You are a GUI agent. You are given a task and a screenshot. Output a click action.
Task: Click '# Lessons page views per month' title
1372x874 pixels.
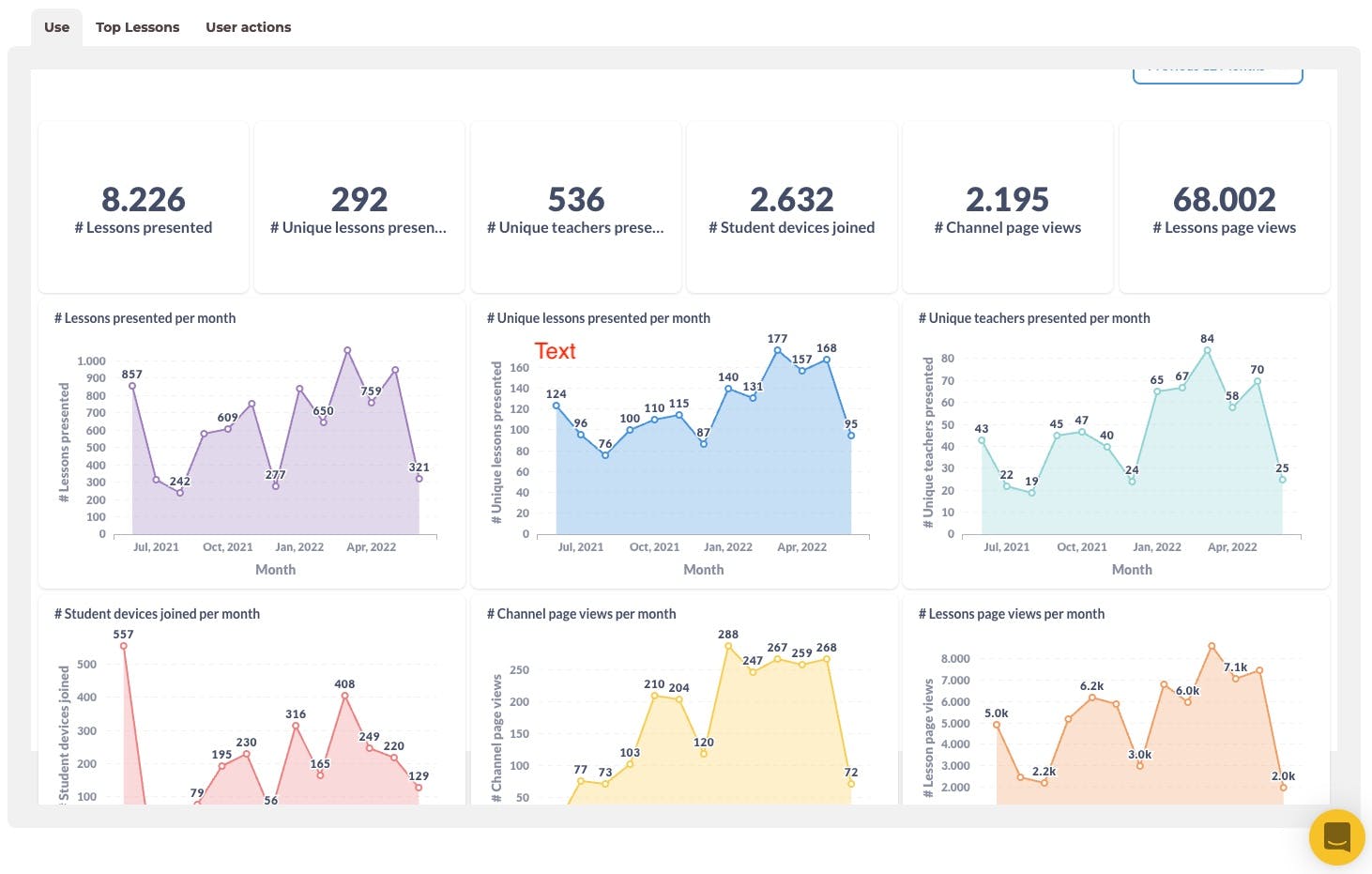pos(1011,614)
